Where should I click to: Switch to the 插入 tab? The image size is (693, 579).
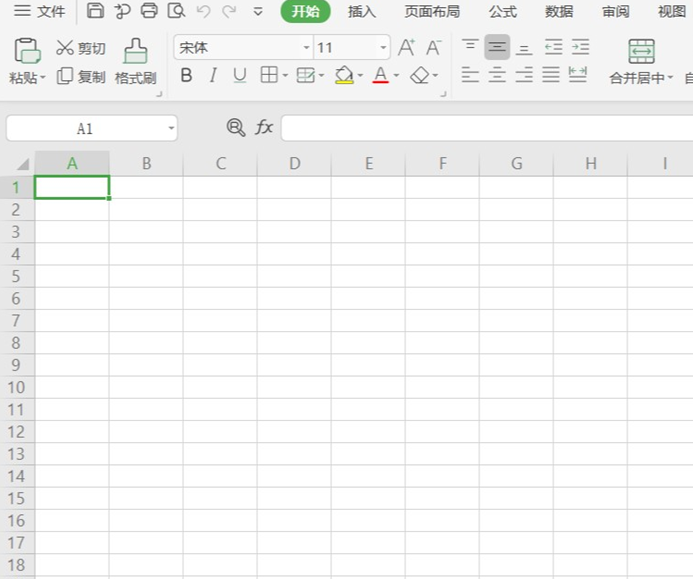coord(362,11)
